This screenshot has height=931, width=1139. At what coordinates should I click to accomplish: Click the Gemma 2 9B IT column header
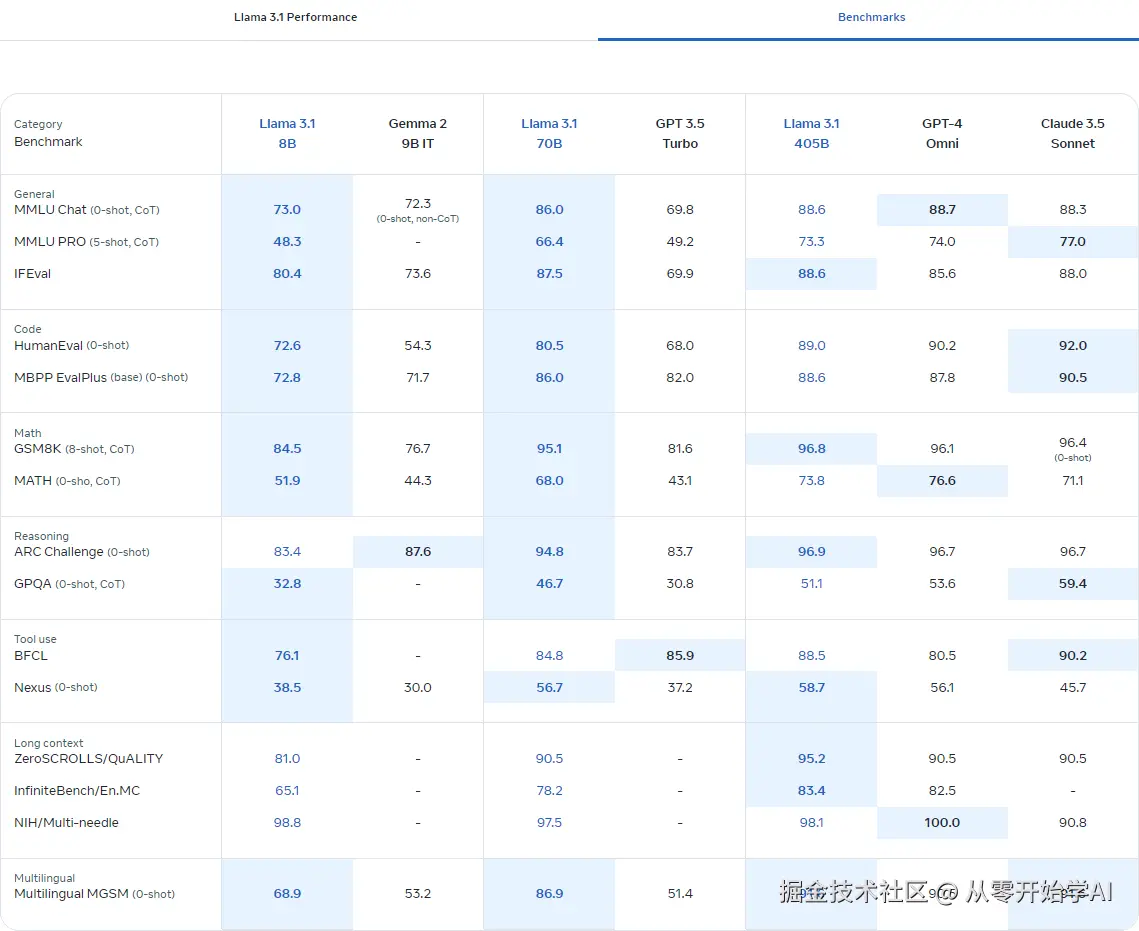click(x=418, y=134)
